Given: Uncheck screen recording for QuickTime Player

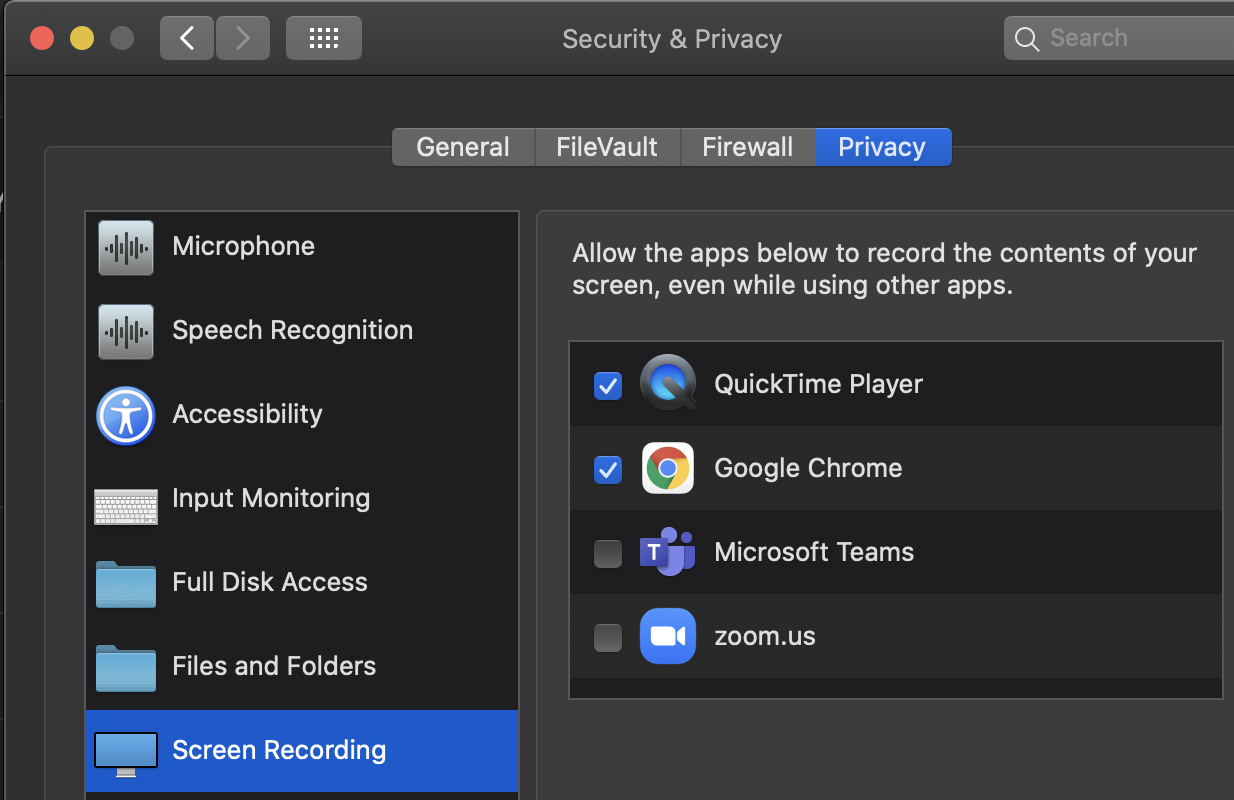Looking at the screenshot, I should click(608, 385).
